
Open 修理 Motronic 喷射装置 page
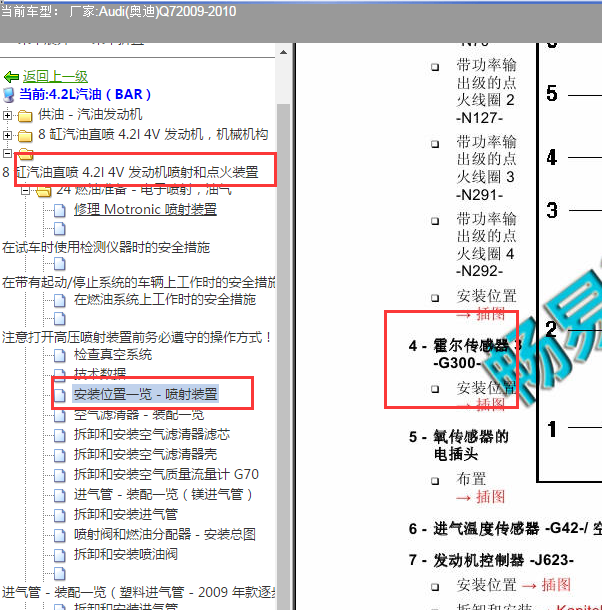coord(145,209)
